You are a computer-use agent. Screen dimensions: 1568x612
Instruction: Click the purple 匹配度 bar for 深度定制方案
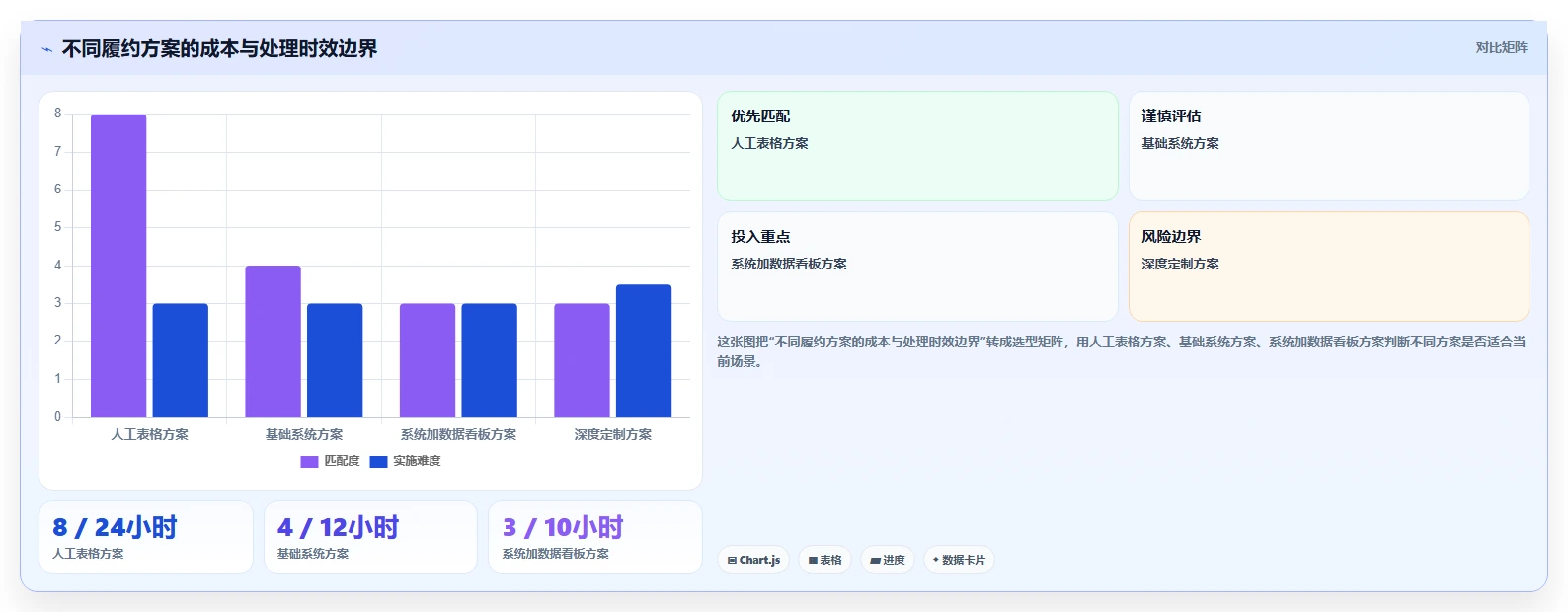click(x=582, y=360)
